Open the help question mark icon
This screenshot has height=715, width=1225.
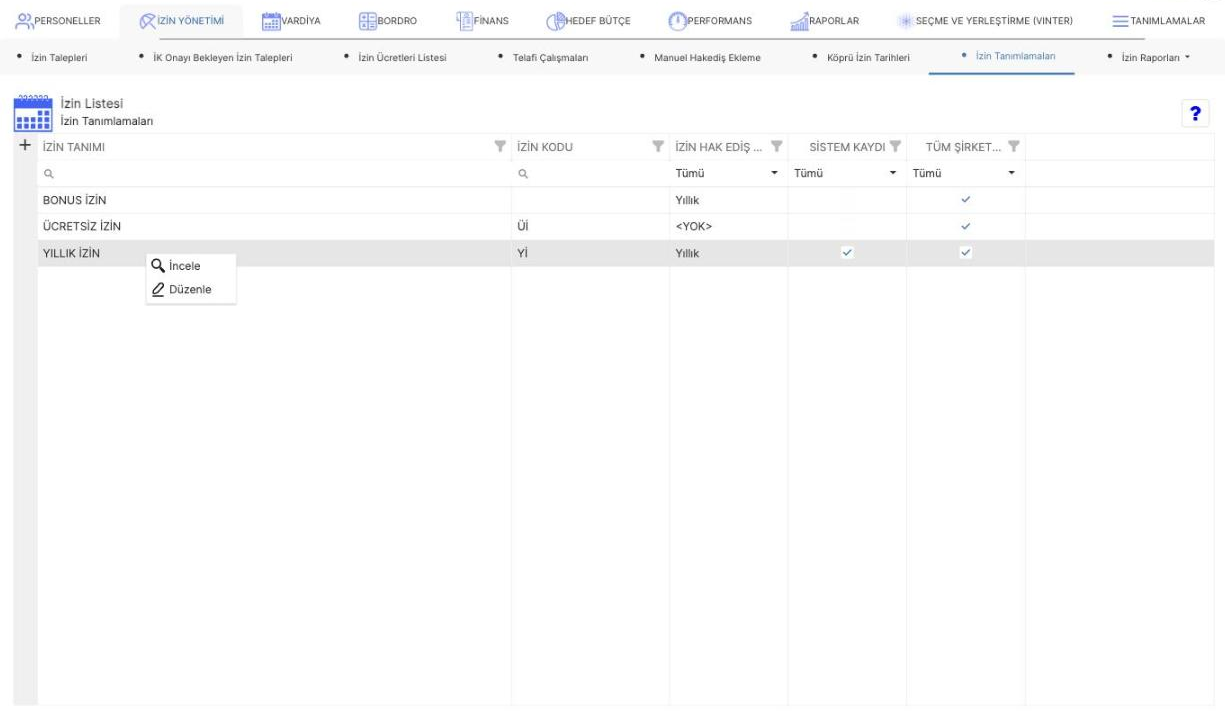(1193, 114)
